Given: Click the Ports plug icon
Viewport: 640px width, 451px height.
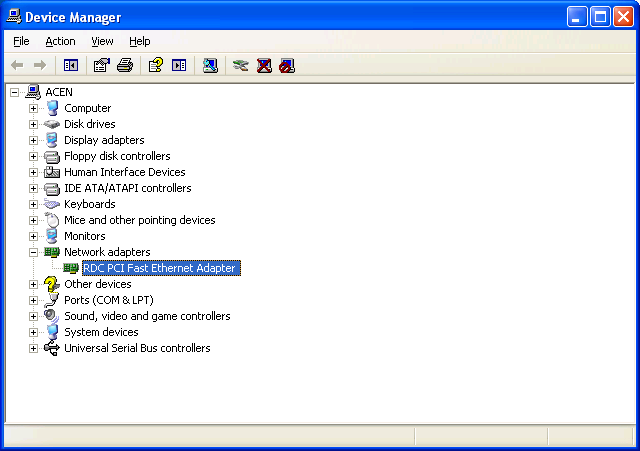Looking at the screenshot, I should click(52, 300).
